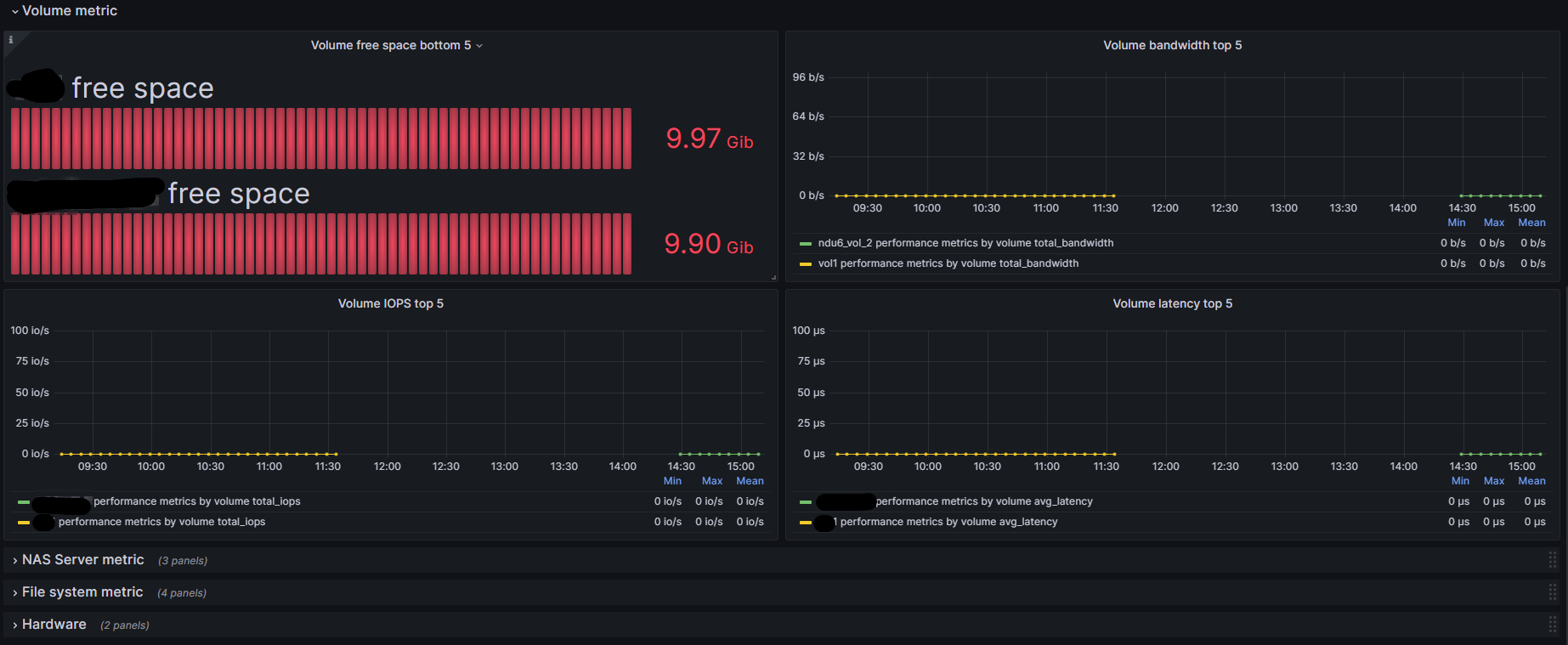The image size is (1568, 645).
Task: Click the info icon on free space panel
Action: 11,40
